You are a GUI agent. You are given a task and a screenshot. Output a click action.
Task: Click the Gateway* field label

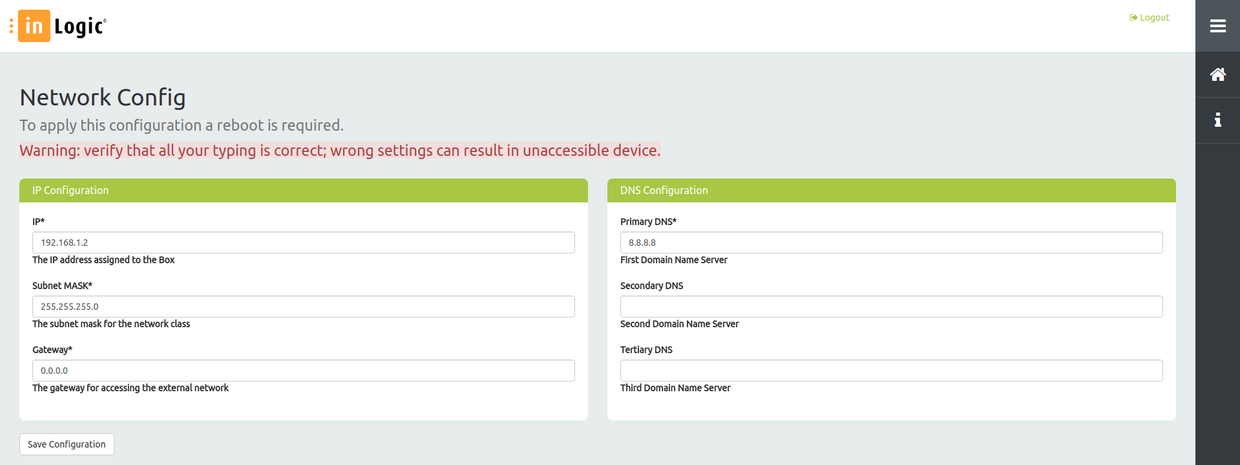53,350
